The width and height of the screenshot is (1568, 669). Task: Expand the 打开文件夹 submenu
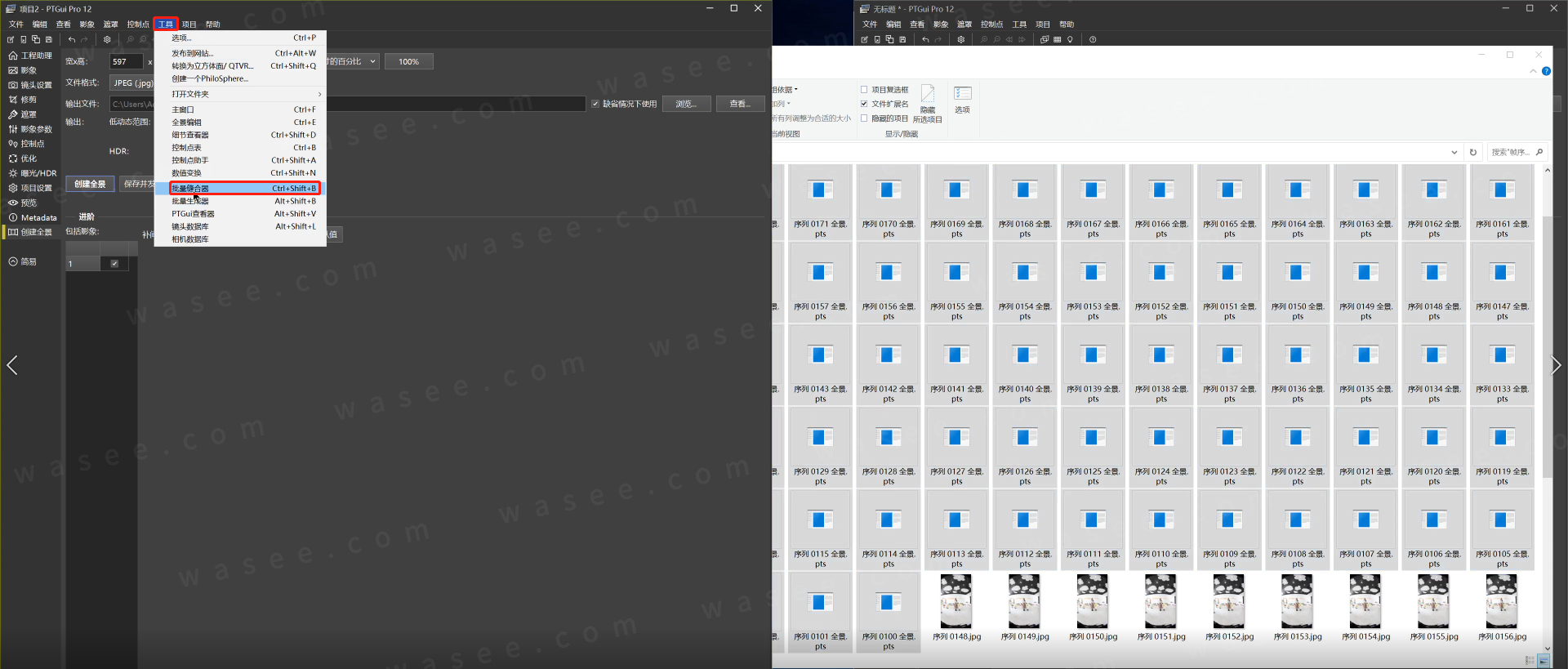pos(240,94)
